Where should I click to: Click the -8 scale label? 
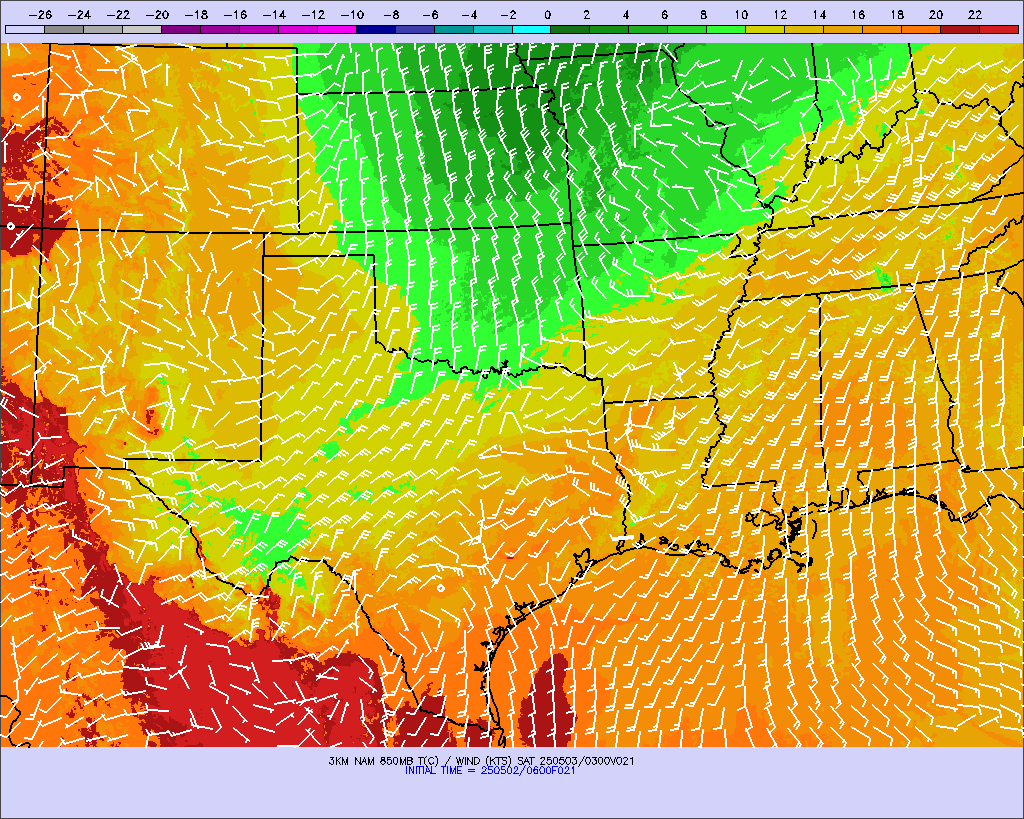[x=391, y=14]
